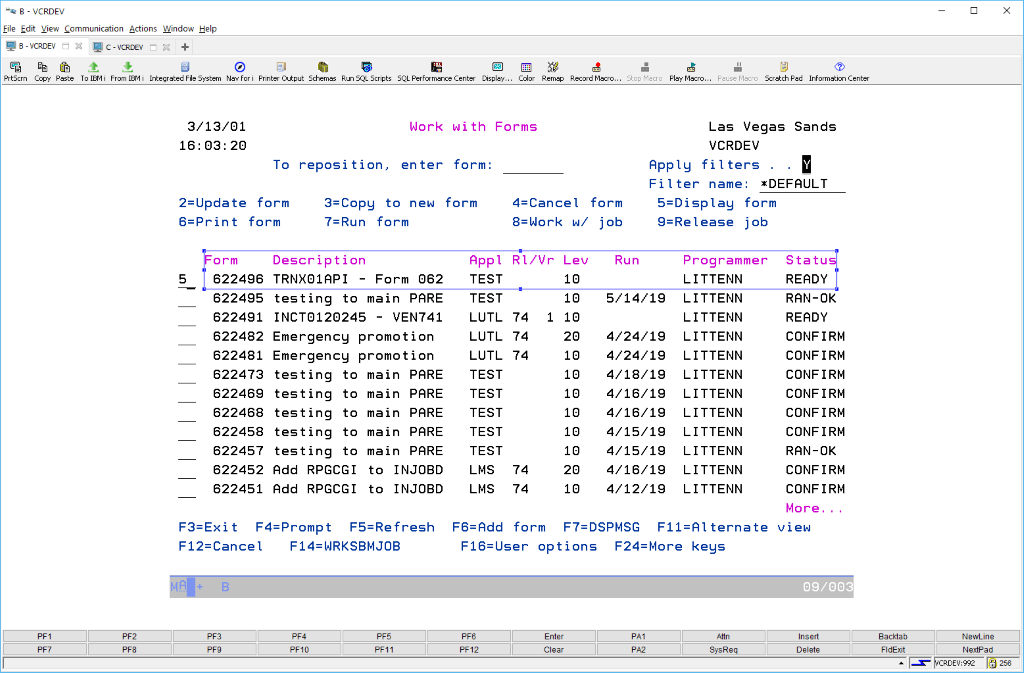The width and height of the screenshot is (1024, 673).
Task: Close the B - VCRDEV session tab
Action: click(x=78, y=46)
